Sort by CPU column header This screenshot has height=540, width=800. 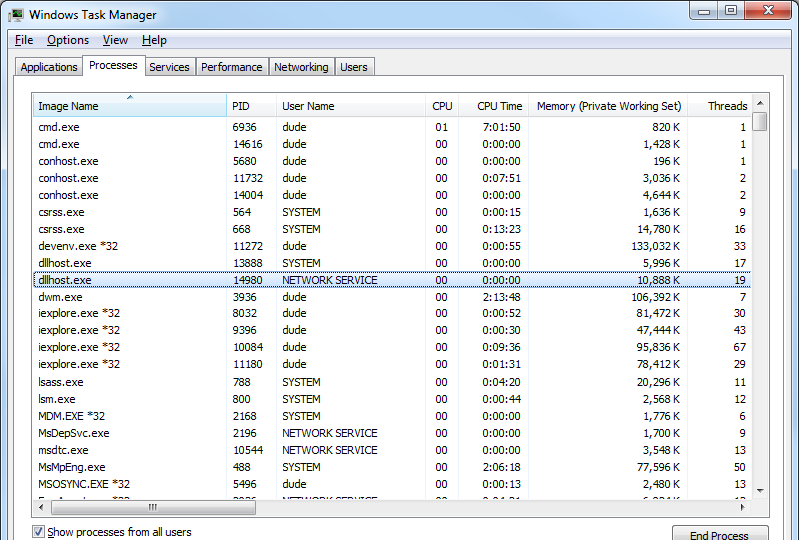tap(442, 106)
